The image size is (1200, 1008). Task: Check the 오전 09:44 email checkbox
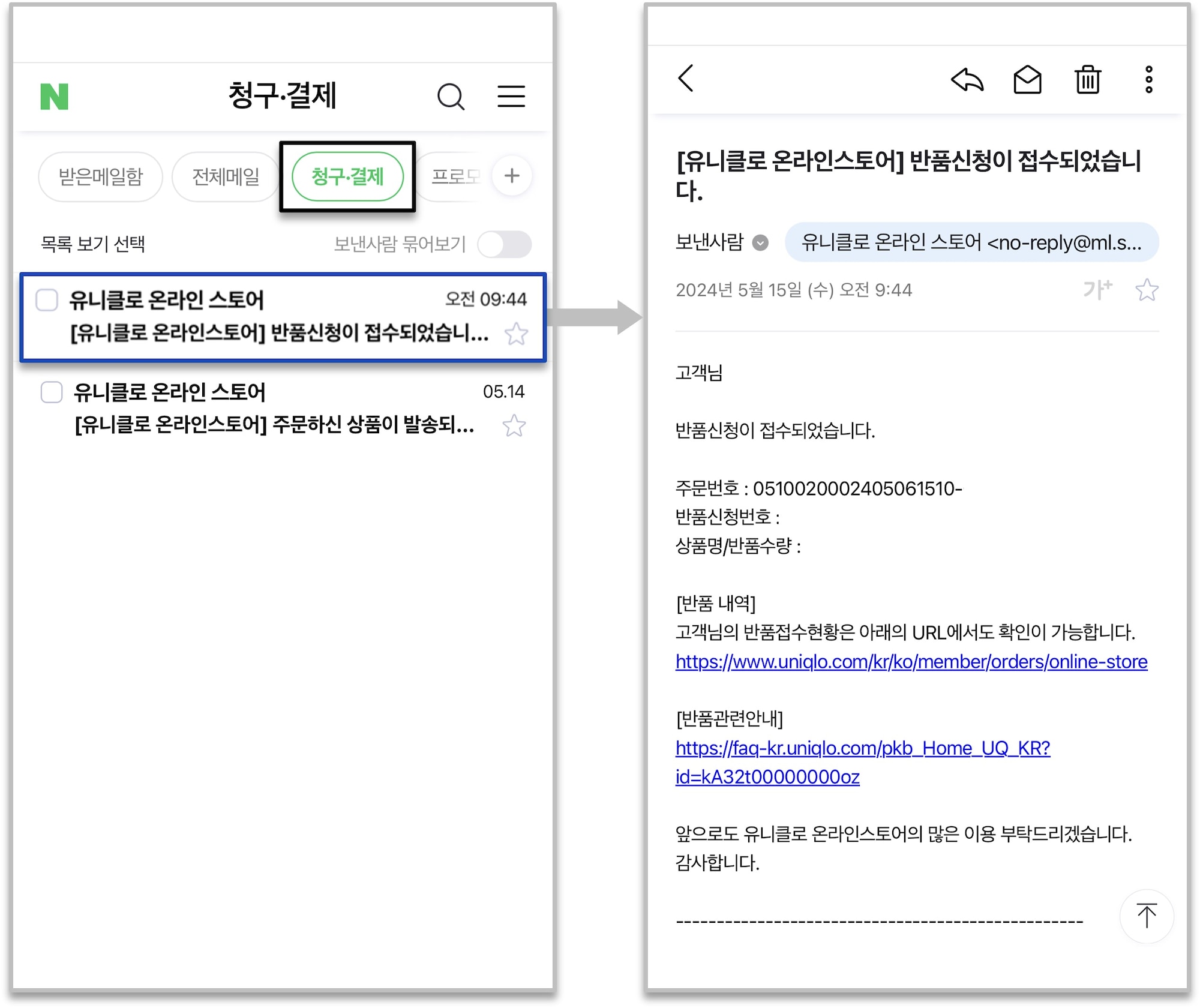pos(47,299)
